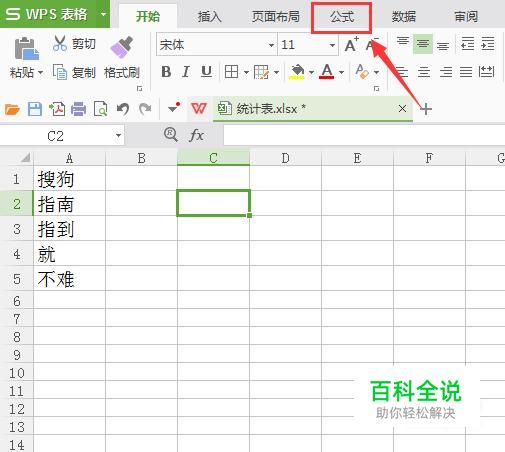
Task: Open the 公式 tab
Action: pos(342,17)
